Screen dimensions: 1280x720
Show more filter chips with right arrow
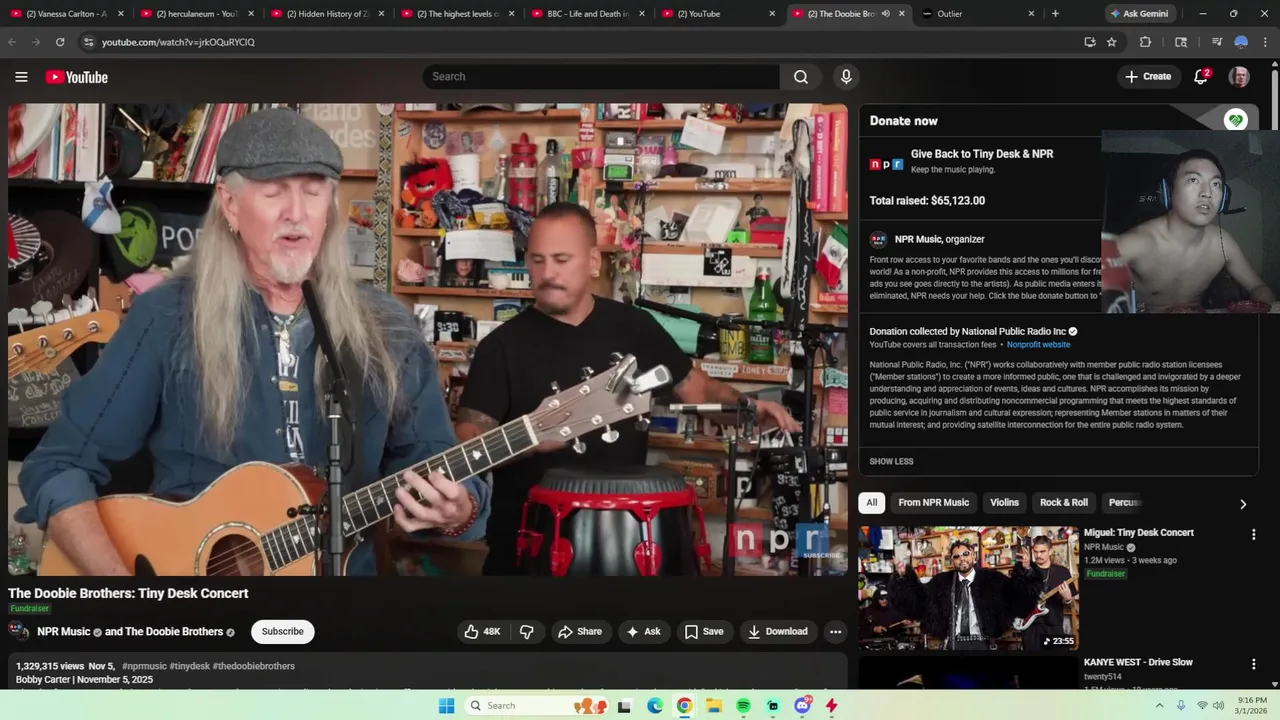click(x=1243, y=504)
